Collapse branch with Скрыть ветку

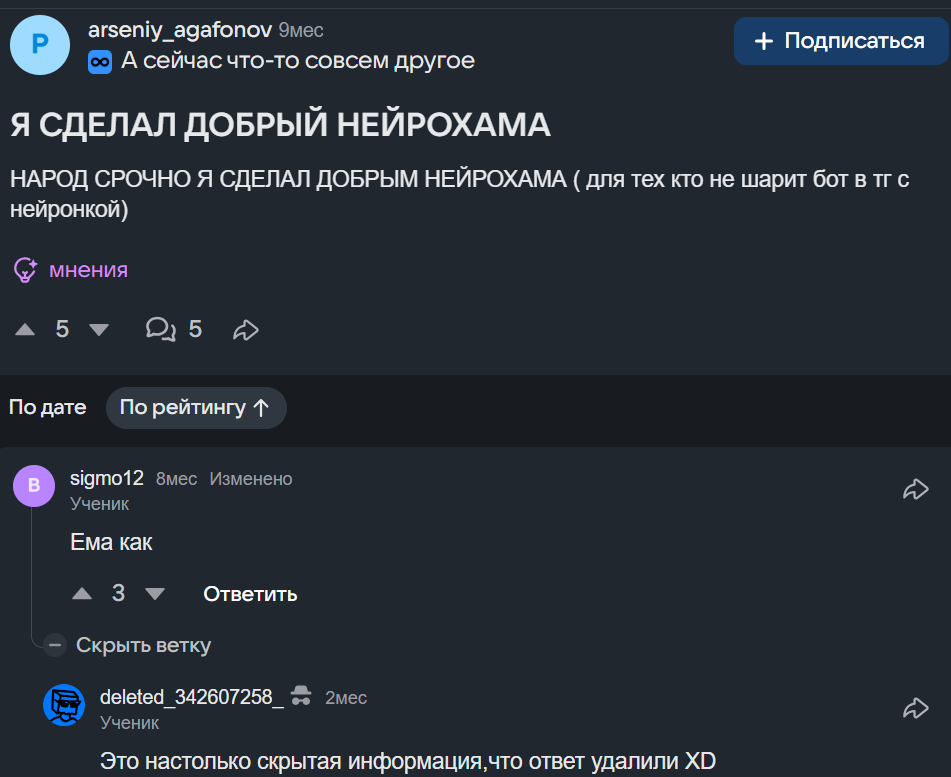(143, 645)
